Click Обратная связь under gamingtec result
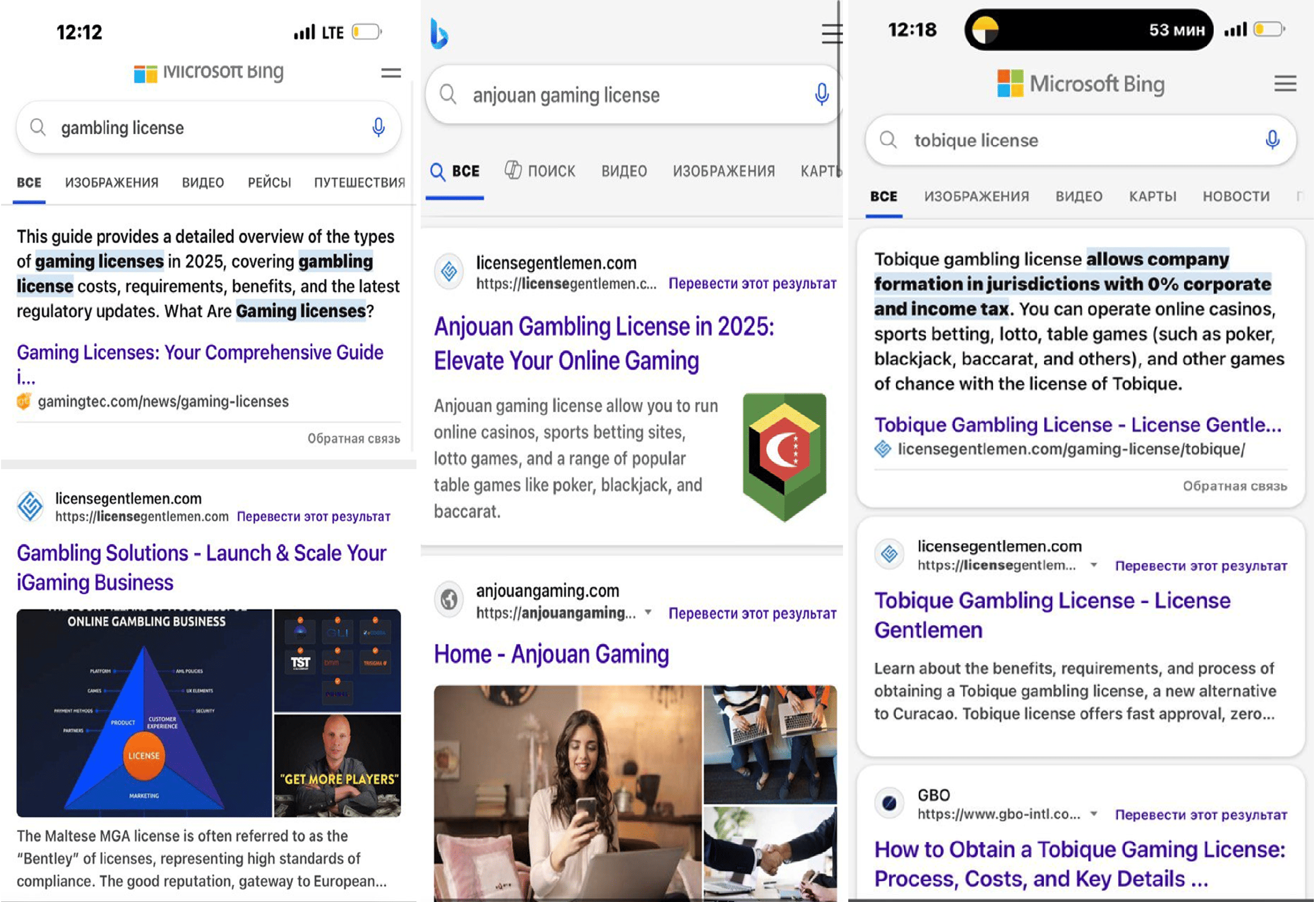 354,438
